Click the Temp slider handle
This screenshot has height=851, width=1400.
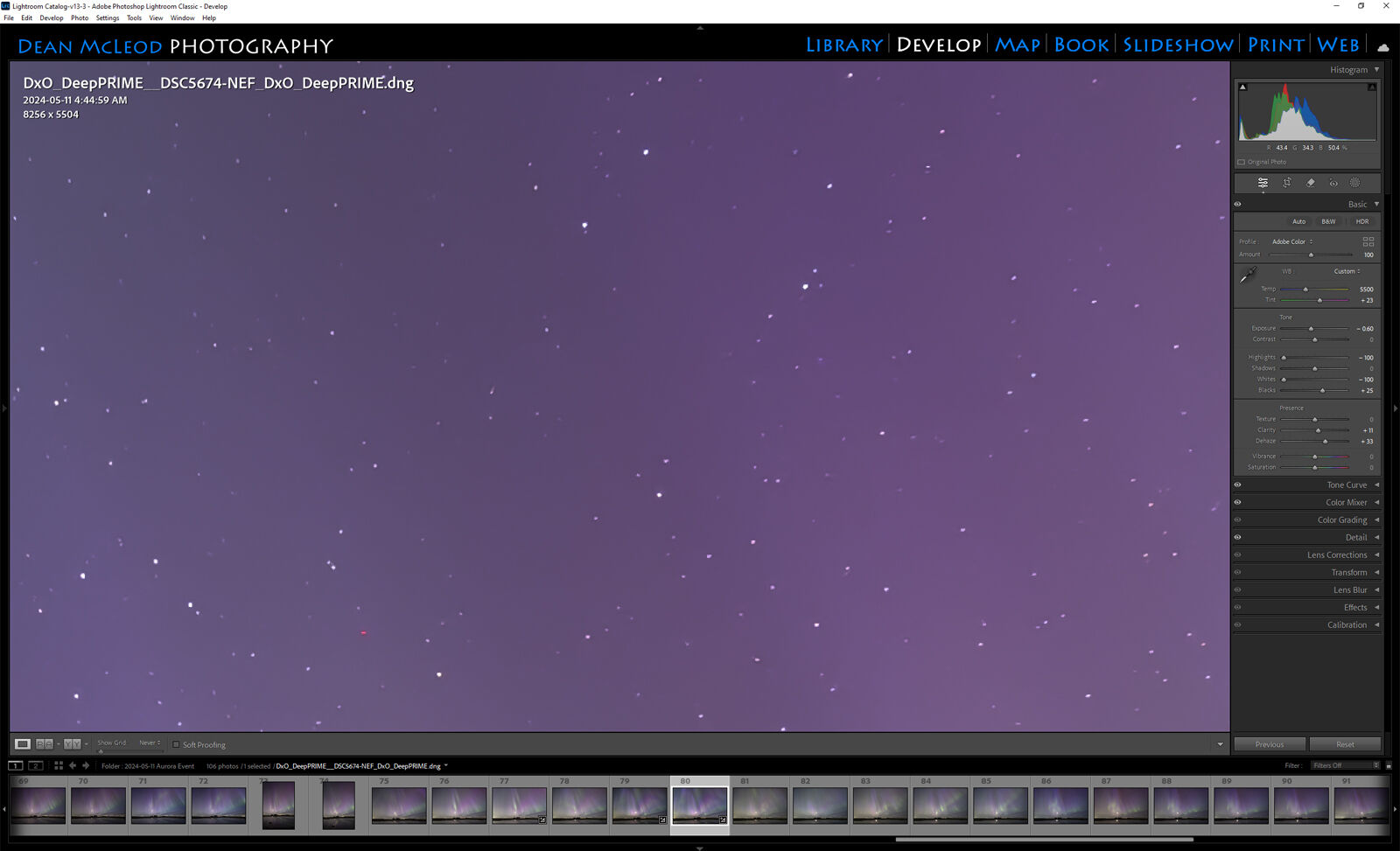click(1305, 289)
